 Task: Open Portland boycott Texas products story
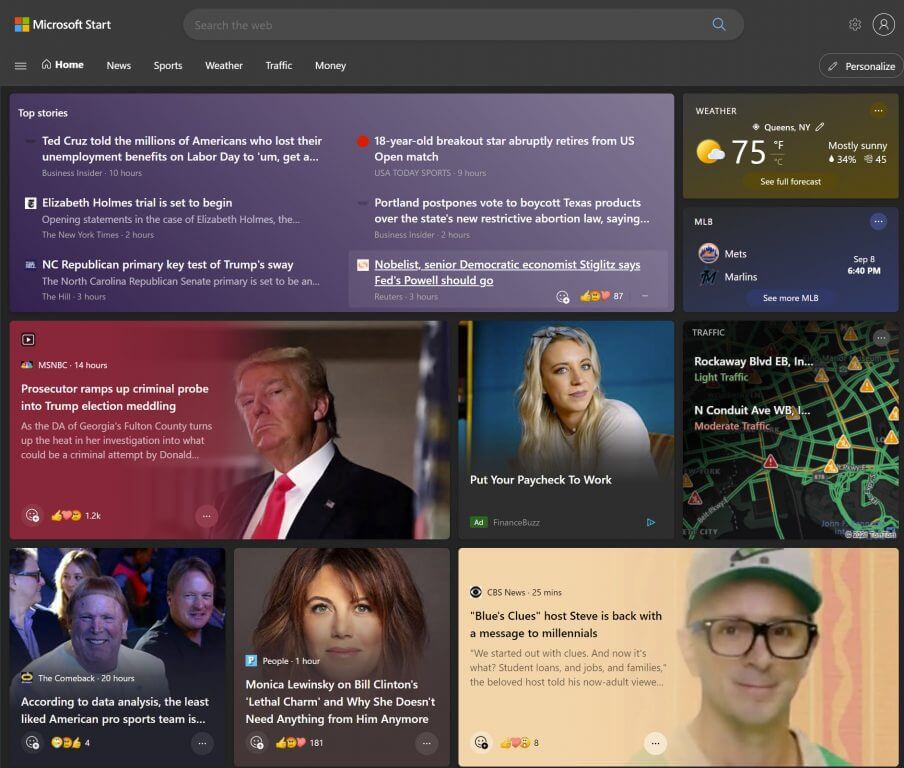511,210
